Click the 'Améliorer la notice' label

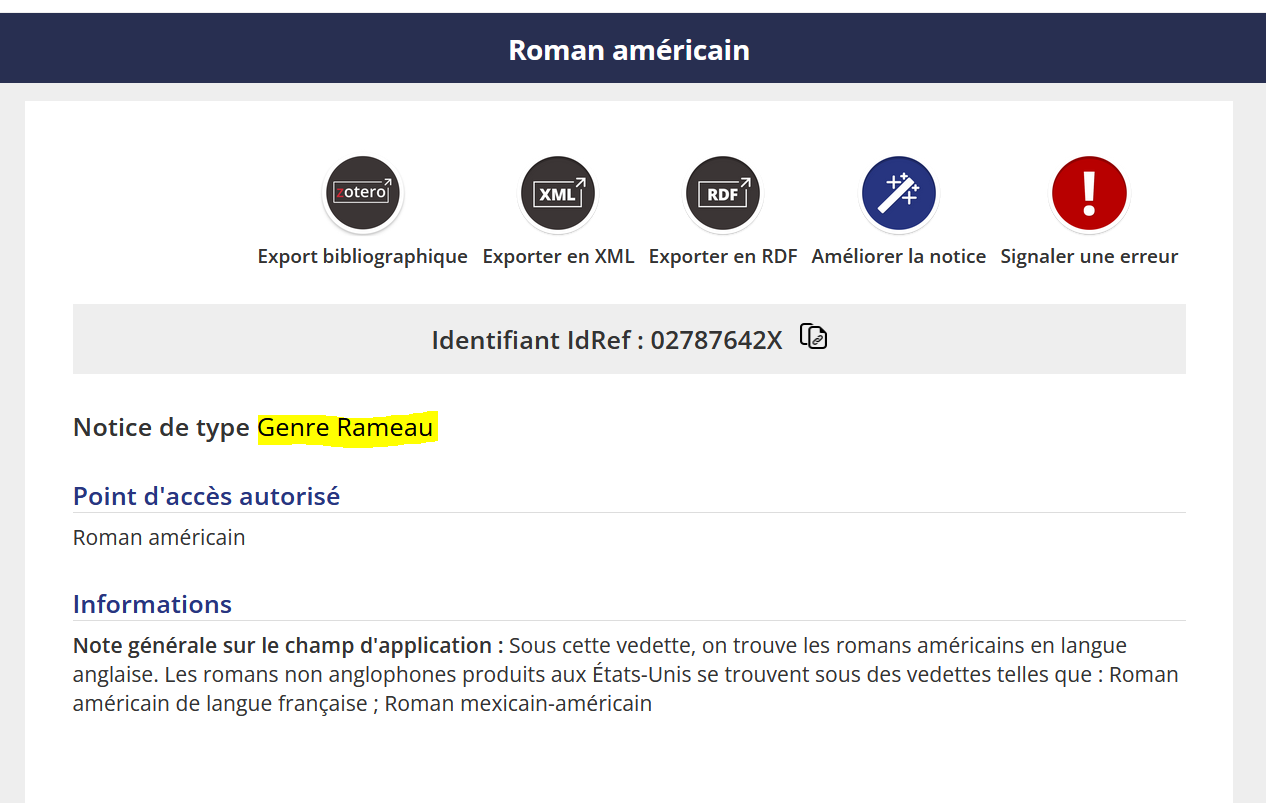coord(899,256)
